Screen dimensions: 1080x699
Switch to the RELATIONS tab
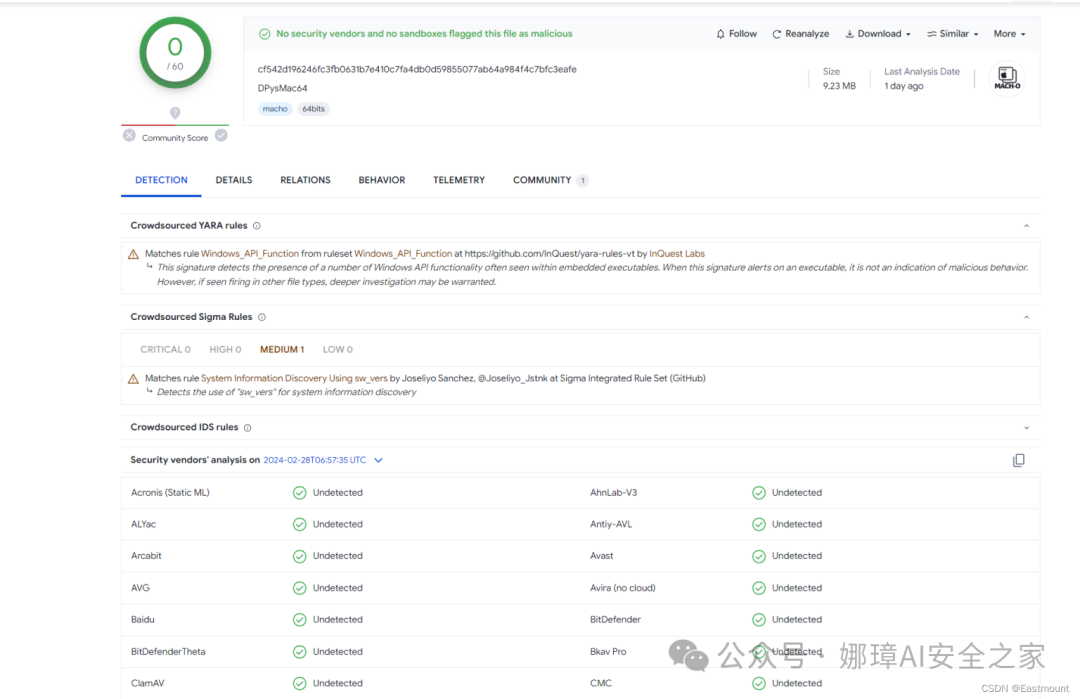(305, 180)
